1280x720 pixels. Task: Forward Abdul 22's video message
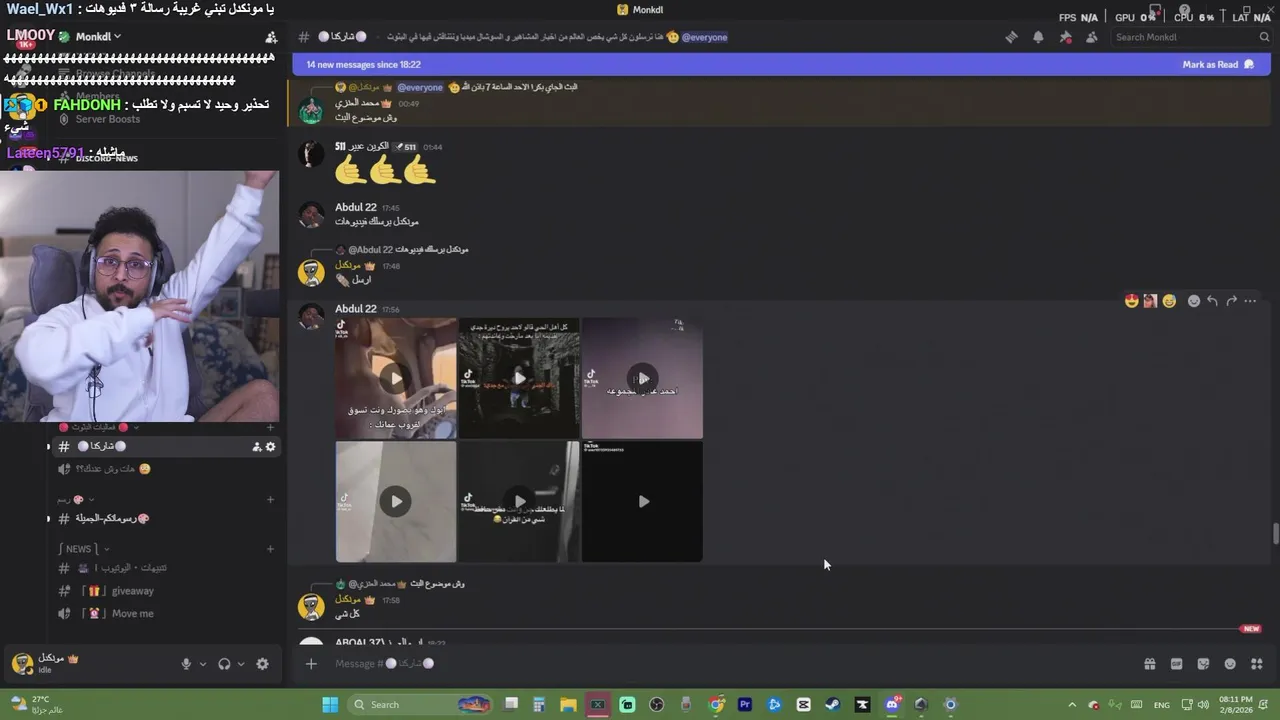pyautogui.click(x=1231, y=301)
